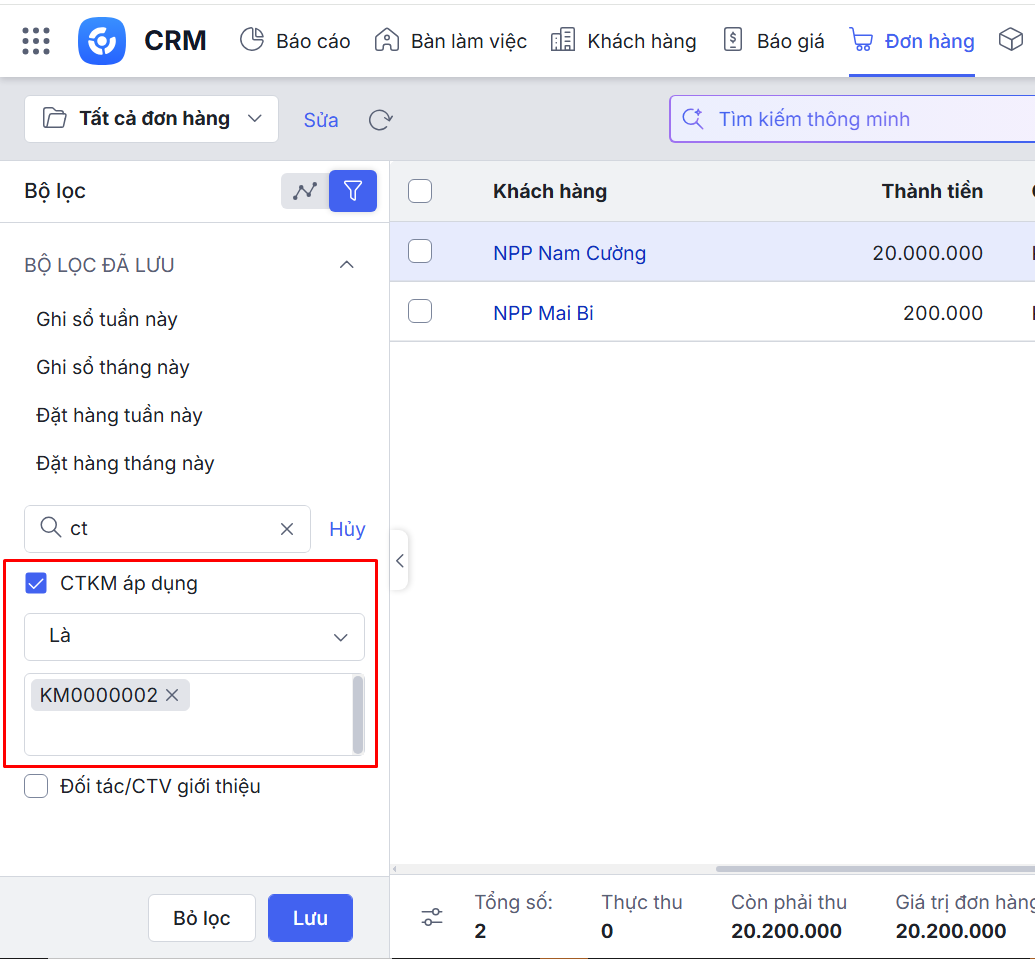
Task: Open column settings icon beside Tổng số
Action: 432,917
